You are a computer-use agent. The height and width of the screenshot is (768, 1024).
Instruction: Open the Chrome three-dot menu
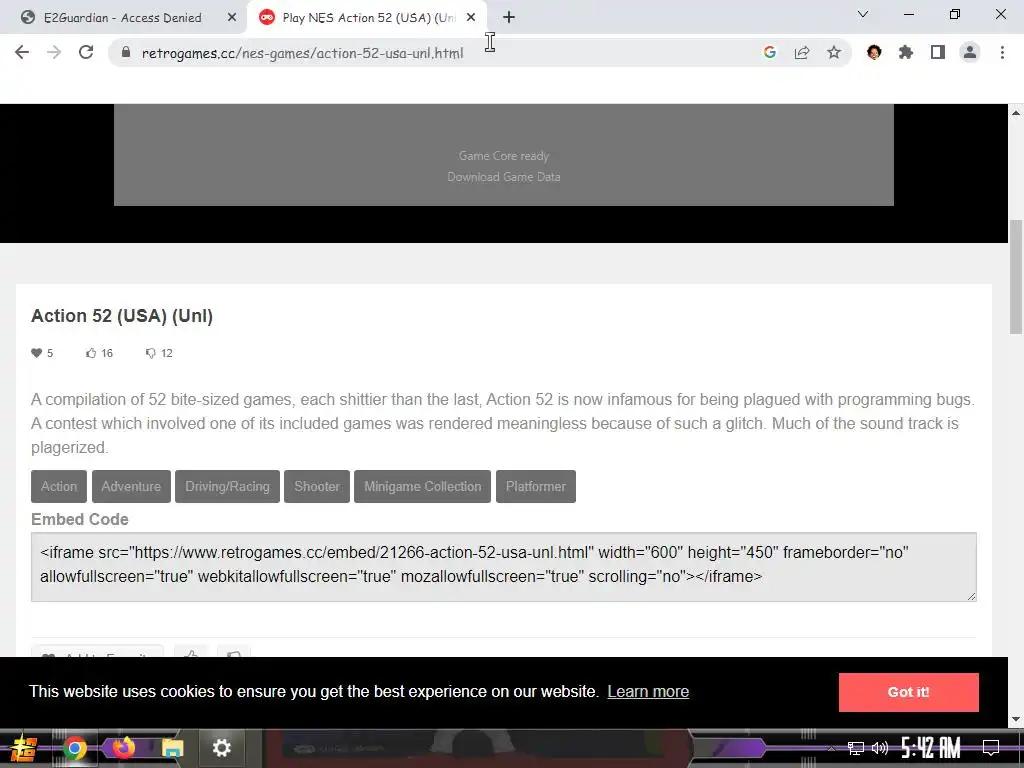1002,52
